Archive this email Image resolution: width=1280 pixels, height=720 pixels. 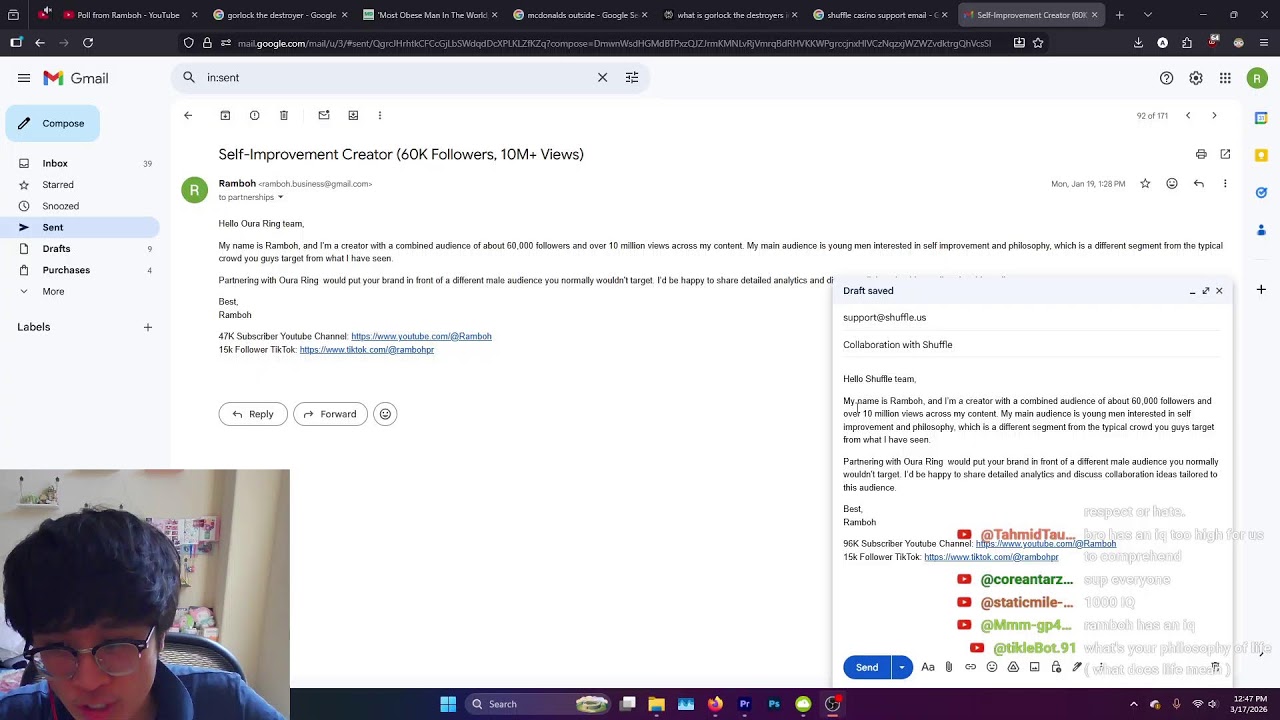tap(225, 116)
